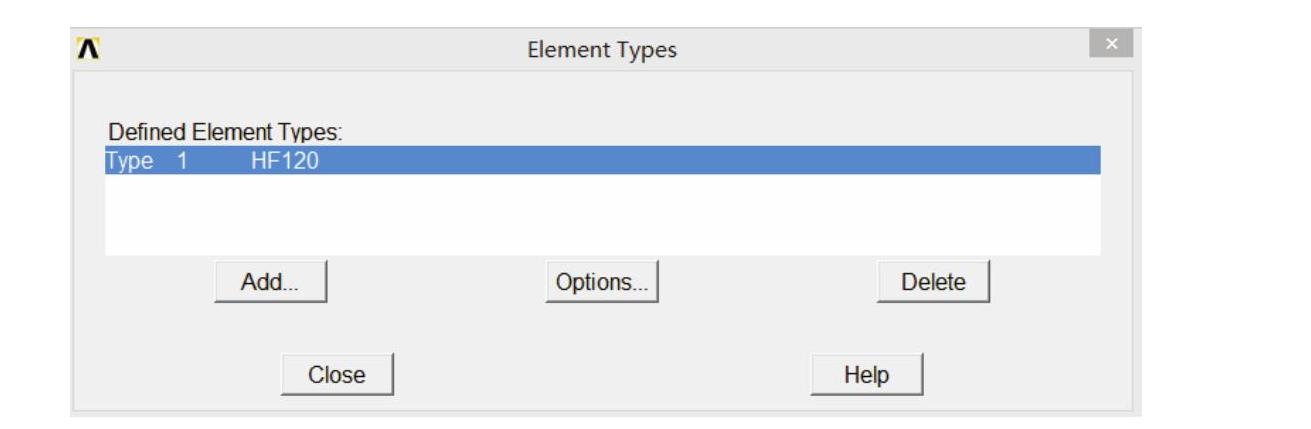Image resolution: width=1311 pixels, height=429 pixels.
Task: Open the Help for Element Types
Action: click(866, 375)
